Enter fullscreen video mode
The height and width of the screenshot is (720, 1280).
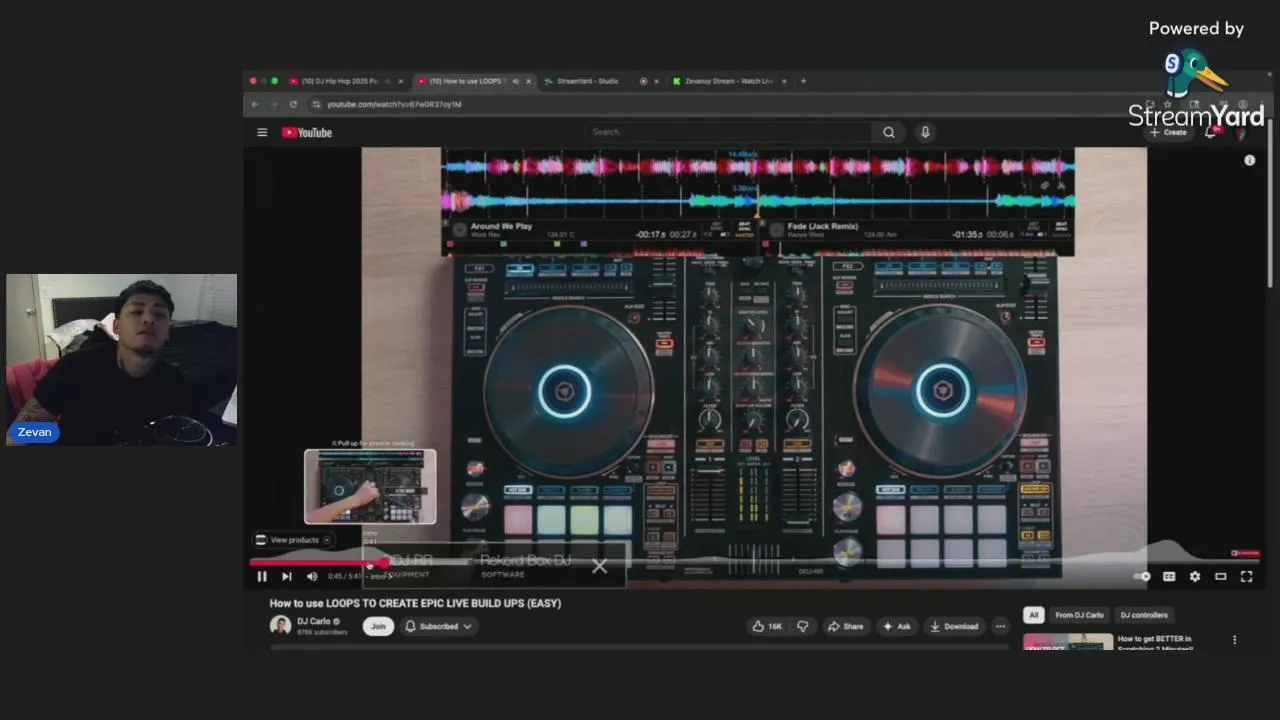pos(1247,576)
